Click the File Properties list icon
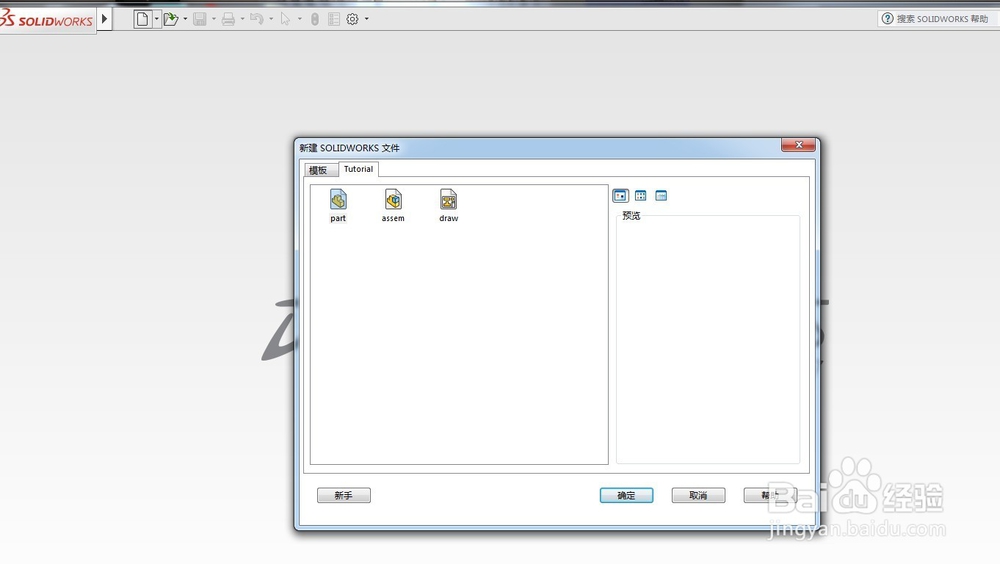Image resolution: width=1000 pixels, height=564 pixels. click(334, 19)
